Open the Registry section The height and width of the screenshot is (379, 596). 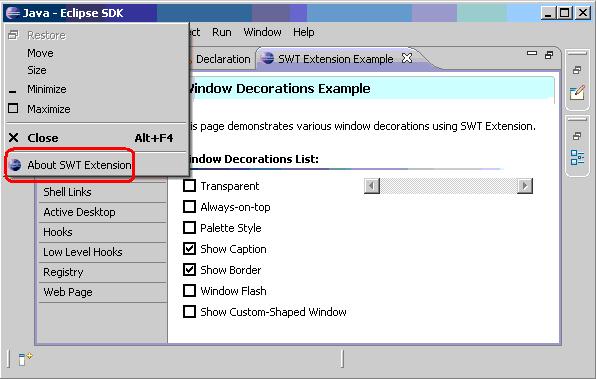[x=103, y=273]
